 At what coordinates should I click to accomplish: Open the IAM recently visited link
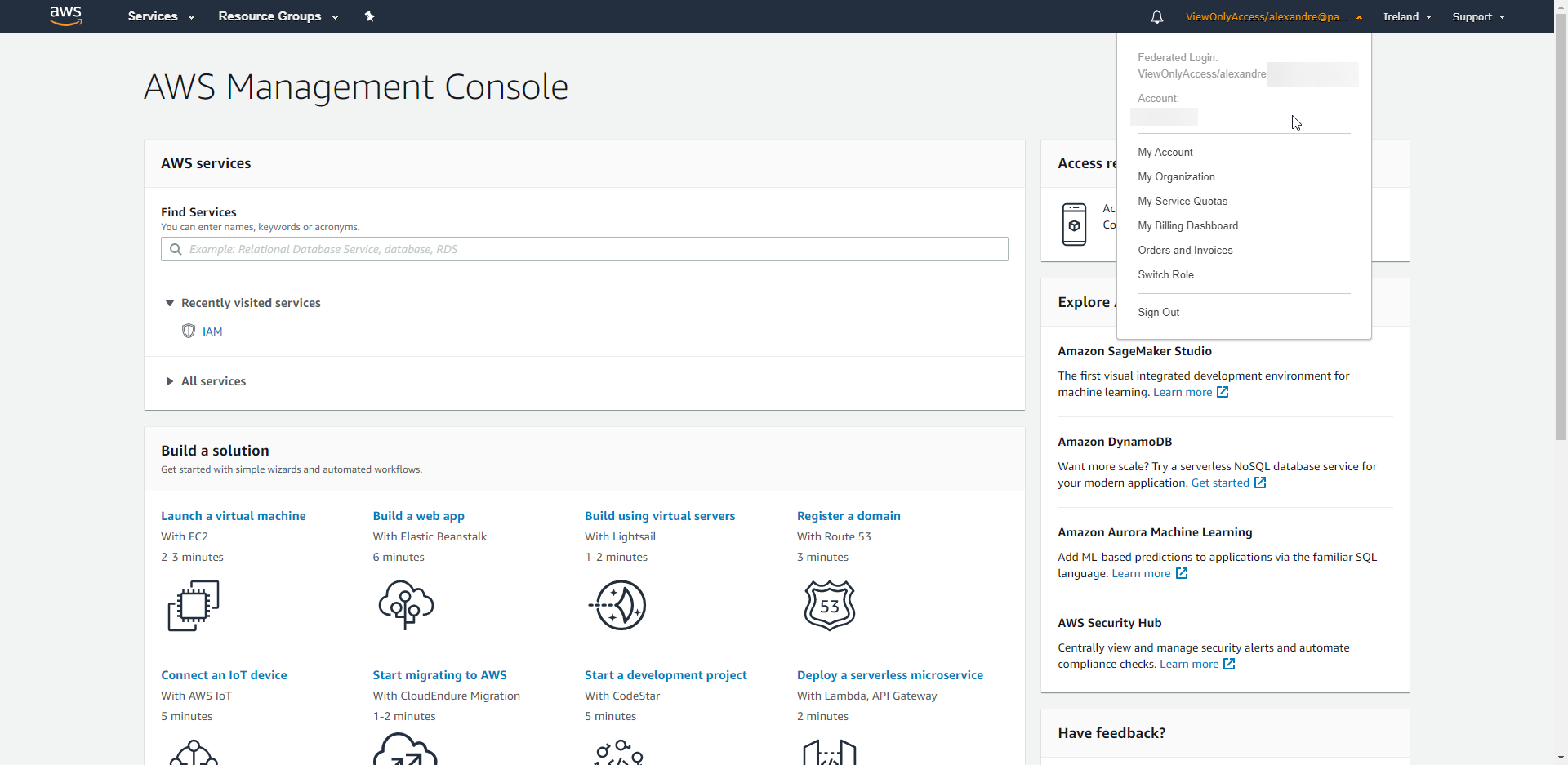(212, 331)
